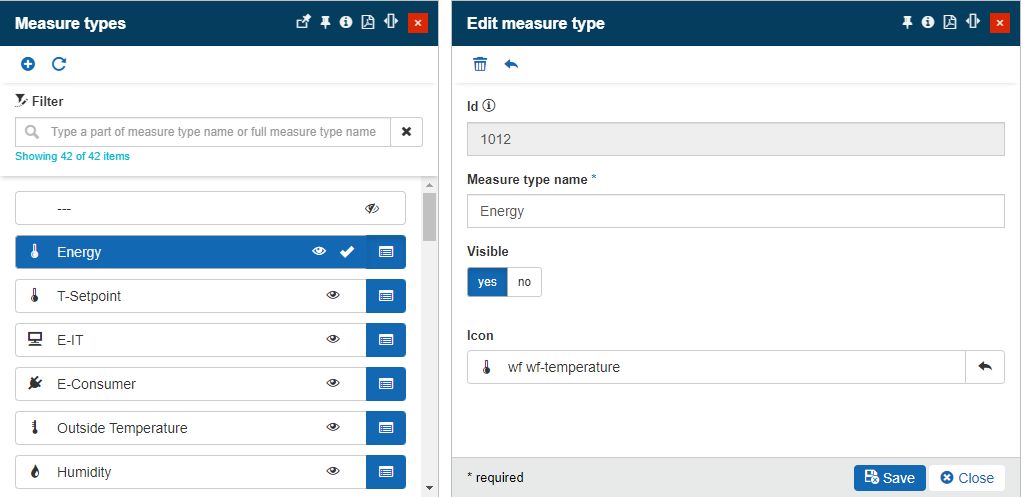1023x497 pixels.
Task: Delete measure type using trash icon
Action: [480, 64]
